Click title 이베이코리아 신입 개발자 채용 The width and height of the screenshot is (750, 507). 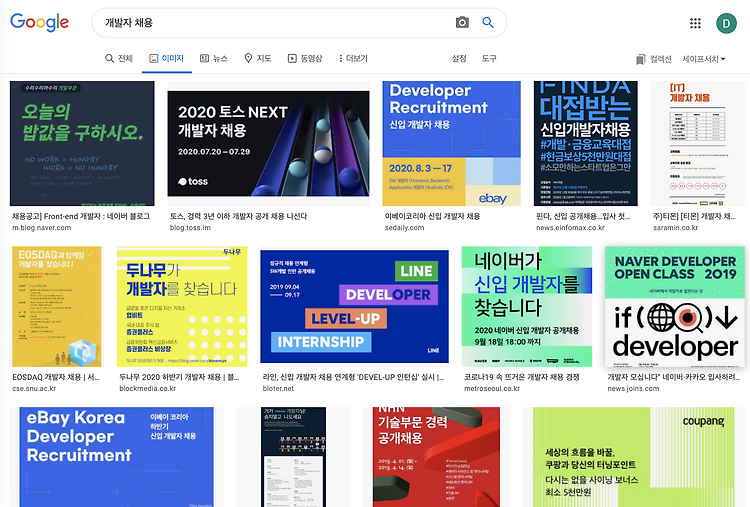coord(432,216)
